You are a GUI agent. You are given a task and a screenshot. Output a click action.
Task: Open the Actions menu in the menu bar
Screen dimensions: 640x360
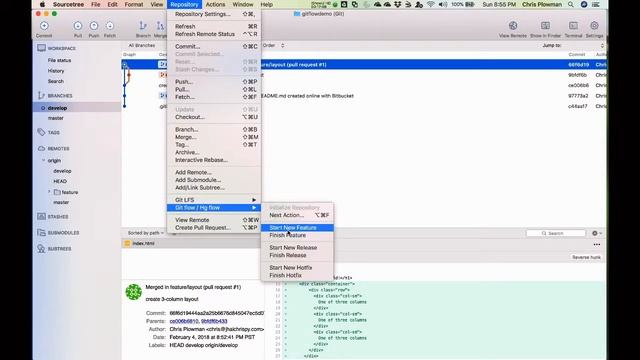click(215, 4)
